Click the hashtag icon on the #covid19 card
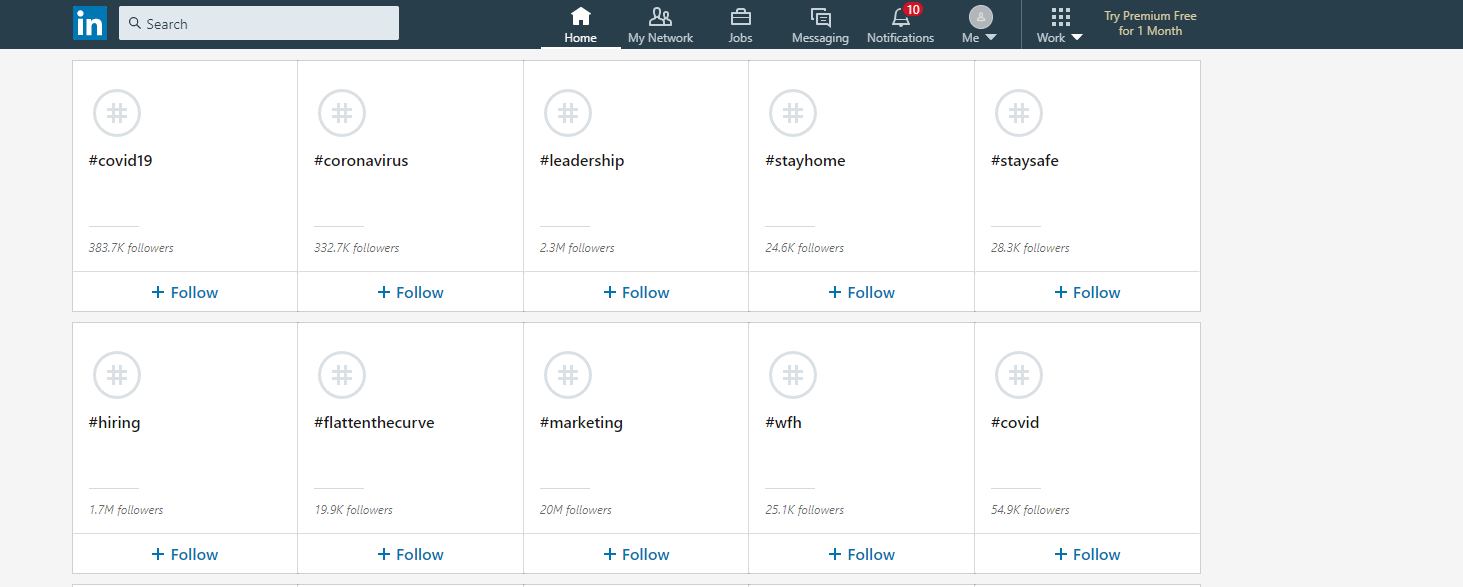Viewport: 1463px width, 587px height. point(116,112)
